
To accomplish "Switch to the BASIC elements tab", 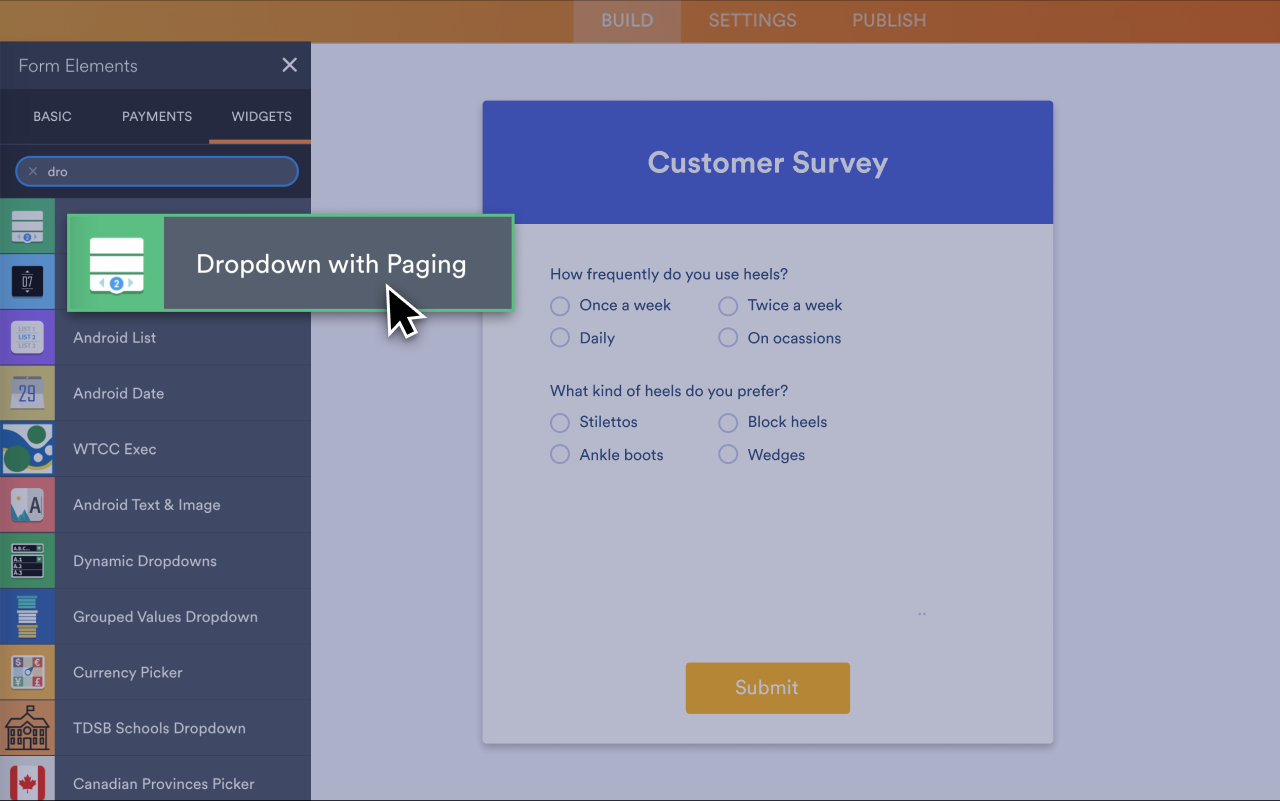I will coord(52,116).
